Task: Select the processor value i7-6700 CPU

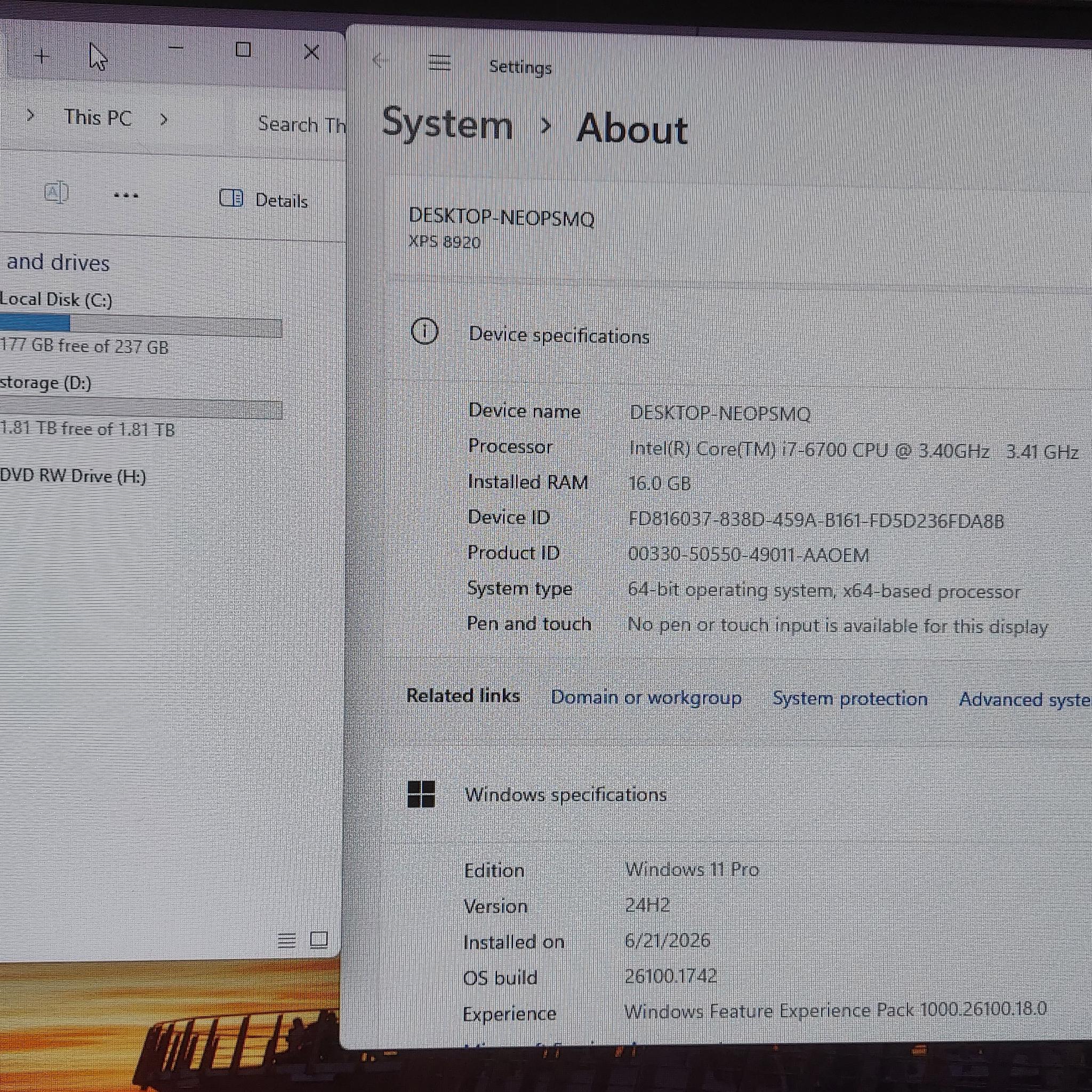Action: click(x=854, y=451)
